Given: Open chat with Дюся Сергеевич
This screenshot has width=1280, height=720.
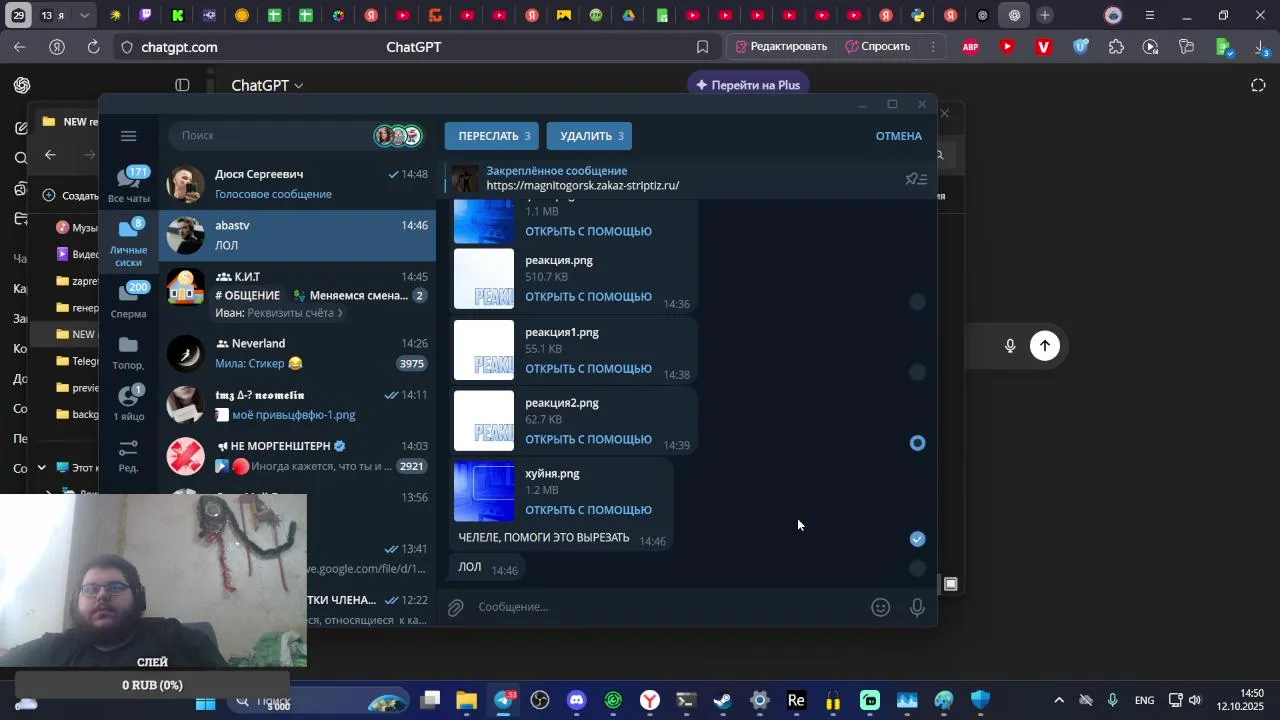Looking at the screenshot, I should [x=297, y=184].
